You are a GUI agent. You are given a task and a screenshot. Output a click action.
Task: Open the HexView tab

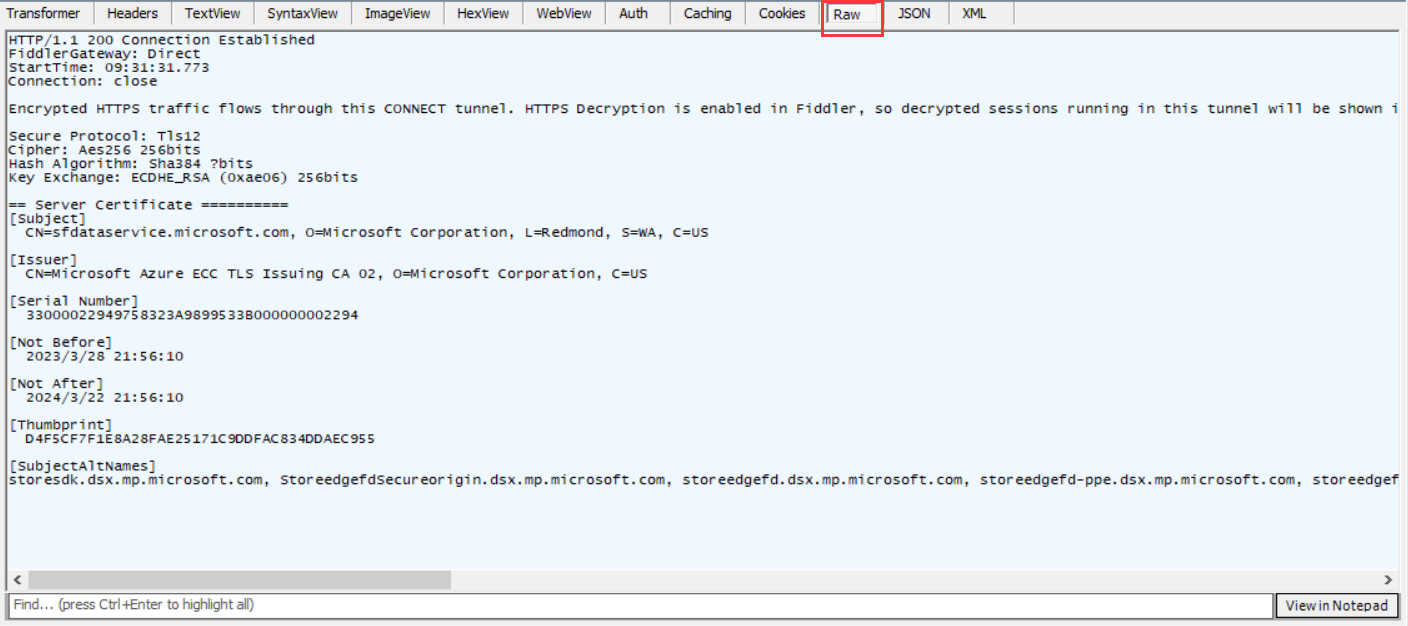click(483, 13)
